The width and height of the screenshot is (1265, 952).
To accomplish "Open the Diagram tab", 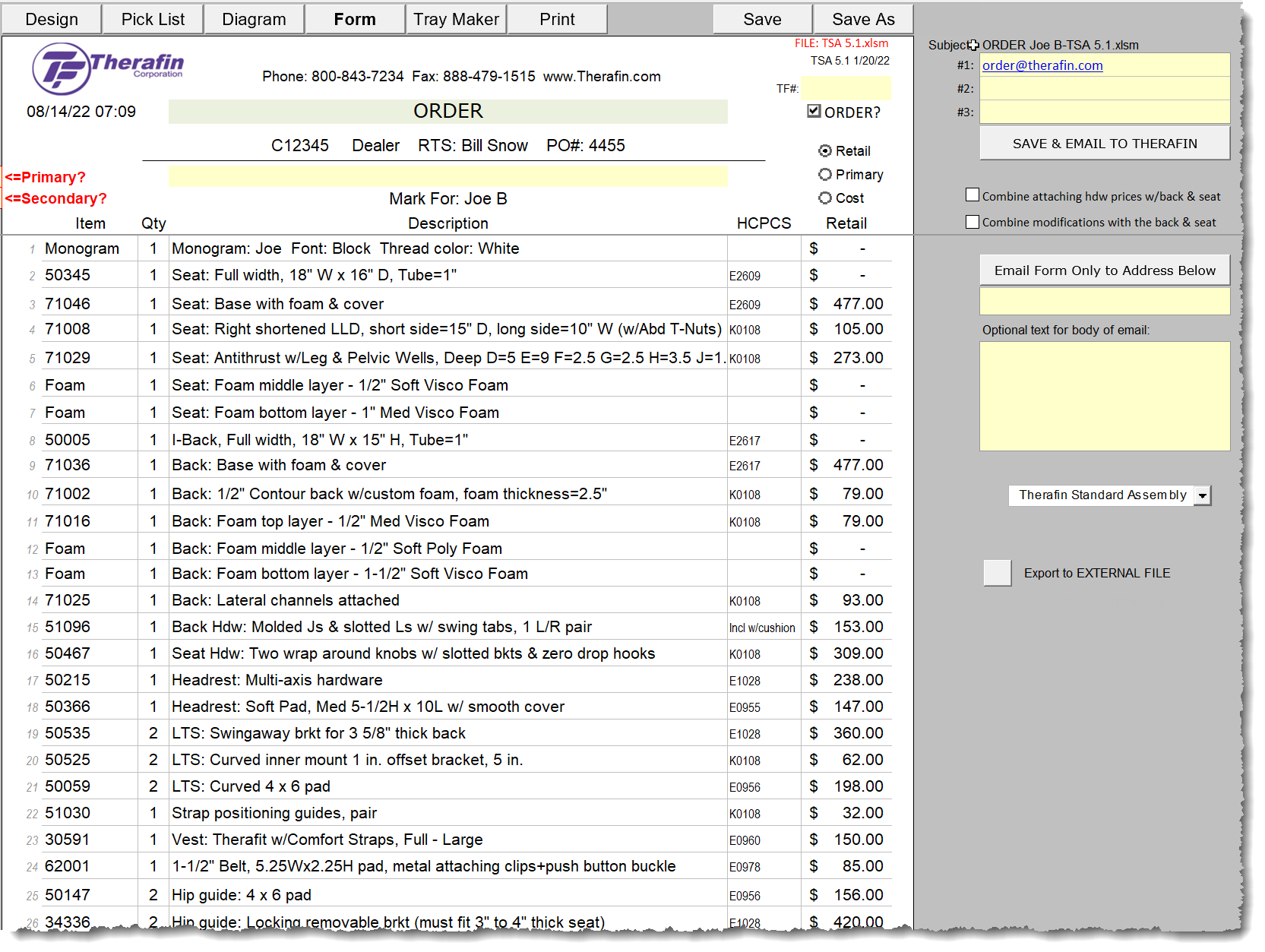I will pyautogui.click(x=254, y=19).
